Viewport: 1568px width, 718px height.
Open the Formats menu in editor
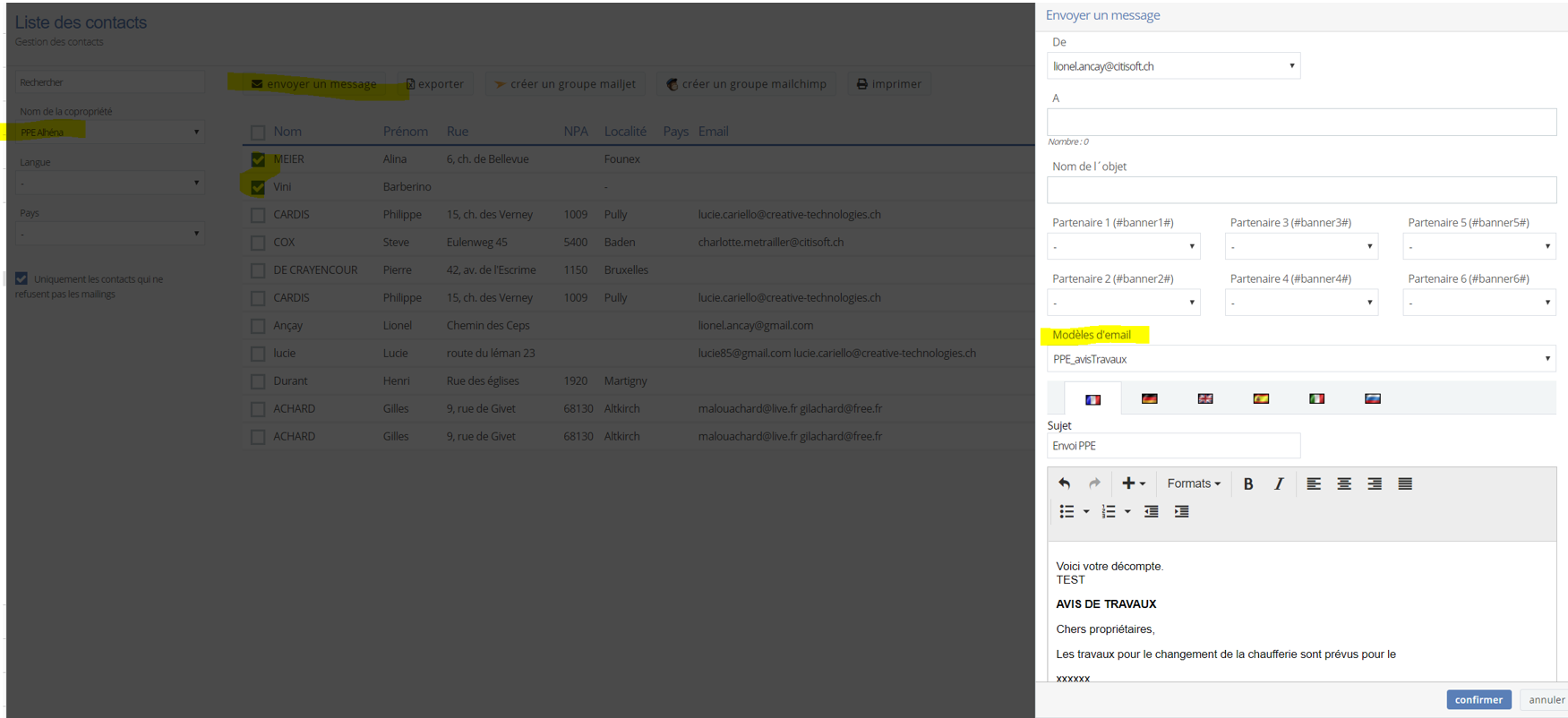coord(1193,483)
